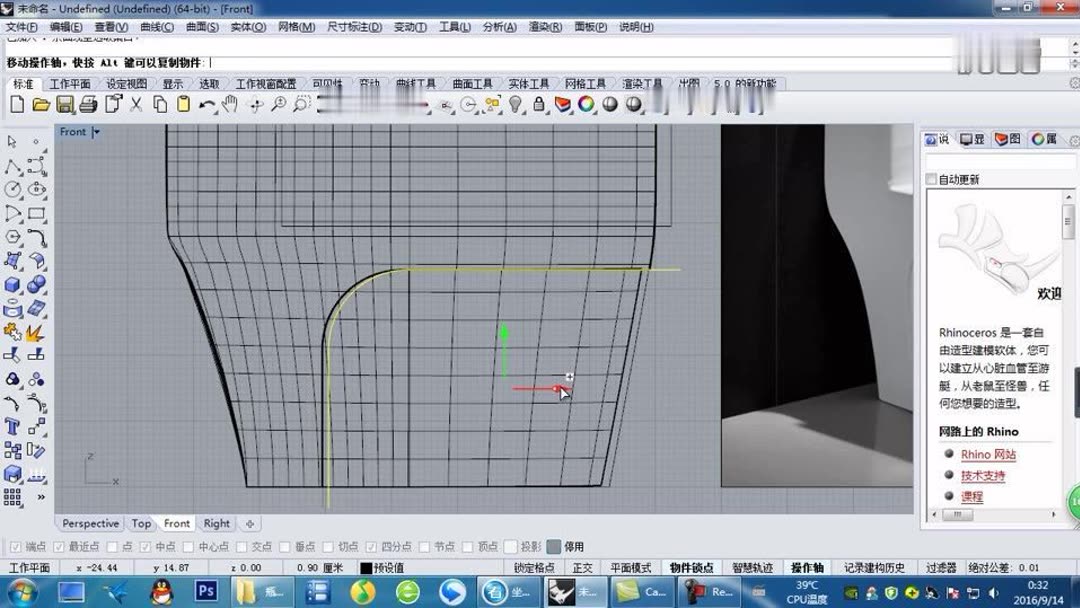Open the Front viewport title dropdown arrow
The height and width of the screenshot is (608, 1080).
pos(96,132)
